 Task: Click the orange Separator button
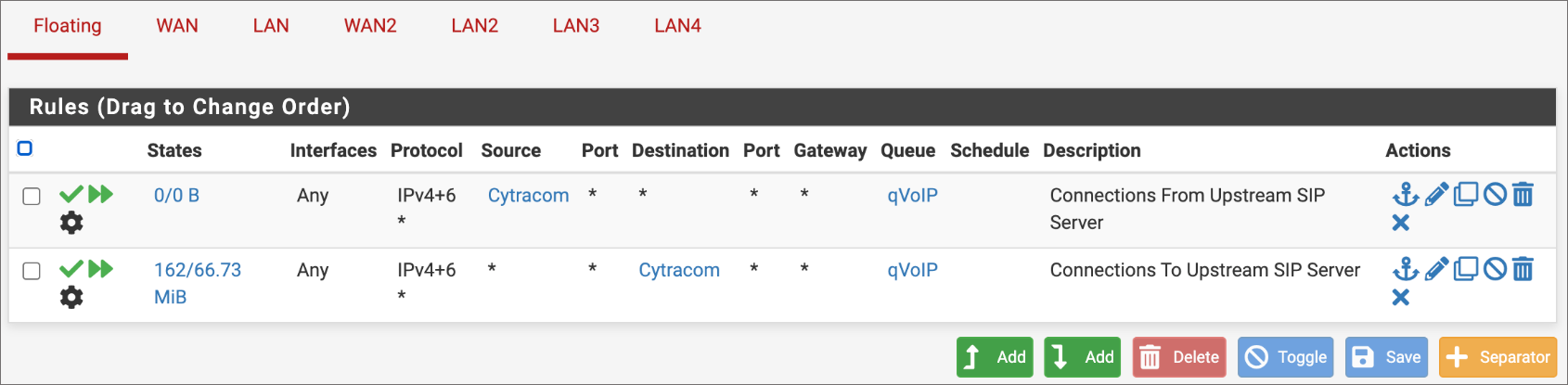[1497, 357]
